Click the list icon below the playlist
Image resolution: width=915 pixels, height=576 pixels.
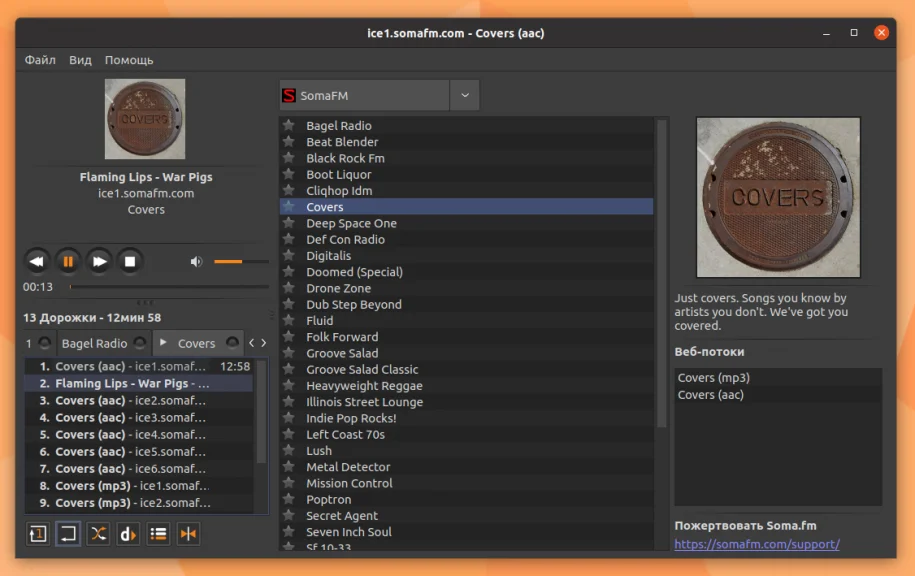coord(158,534)
